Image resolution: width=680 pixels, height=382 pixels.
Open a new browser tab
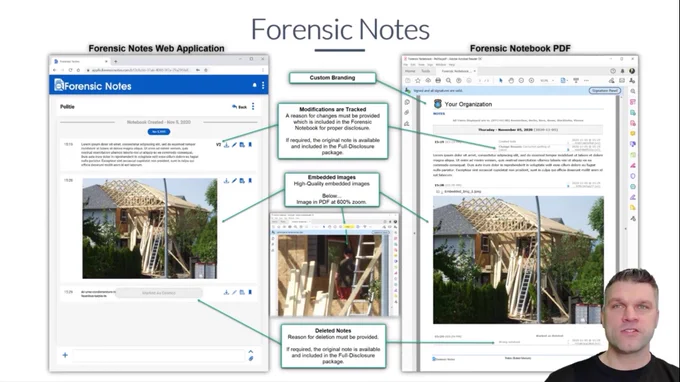[x=115, y=61]
